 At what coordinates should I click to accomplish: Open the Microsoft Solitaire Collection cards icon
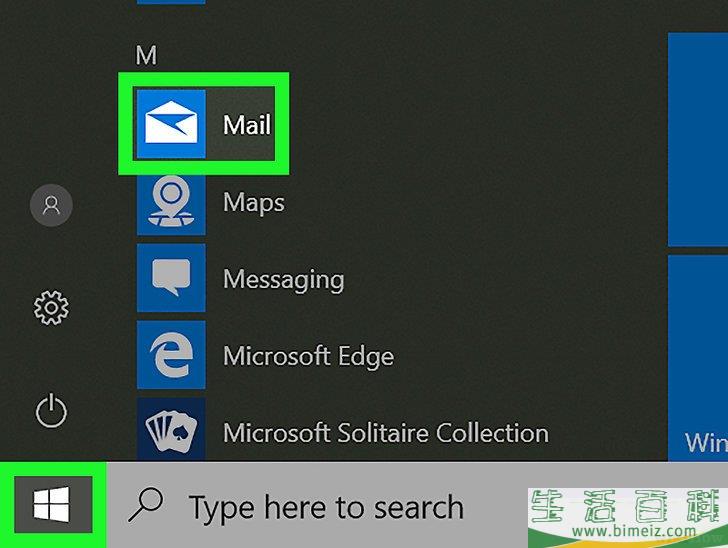coord(171,430)
